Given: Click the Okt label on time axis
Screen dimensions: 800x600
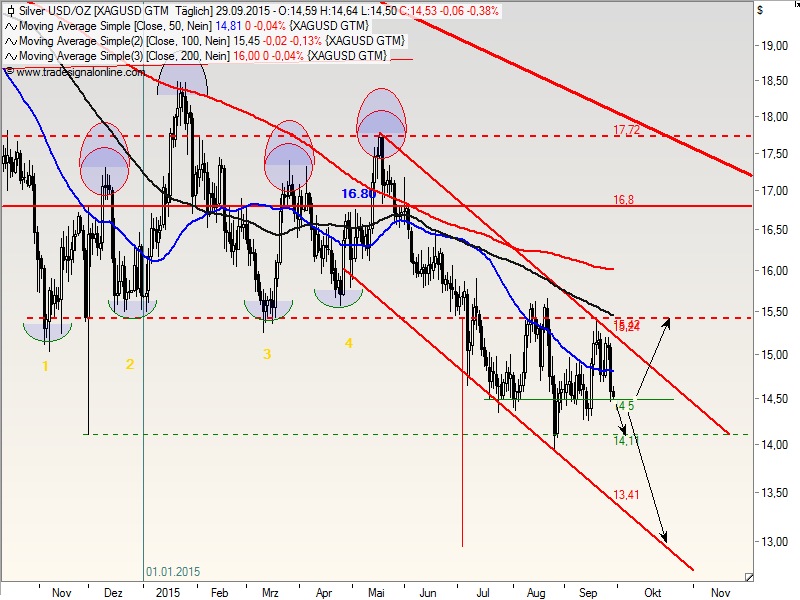Looking at the screenshot, I should (x=653, y=593).
